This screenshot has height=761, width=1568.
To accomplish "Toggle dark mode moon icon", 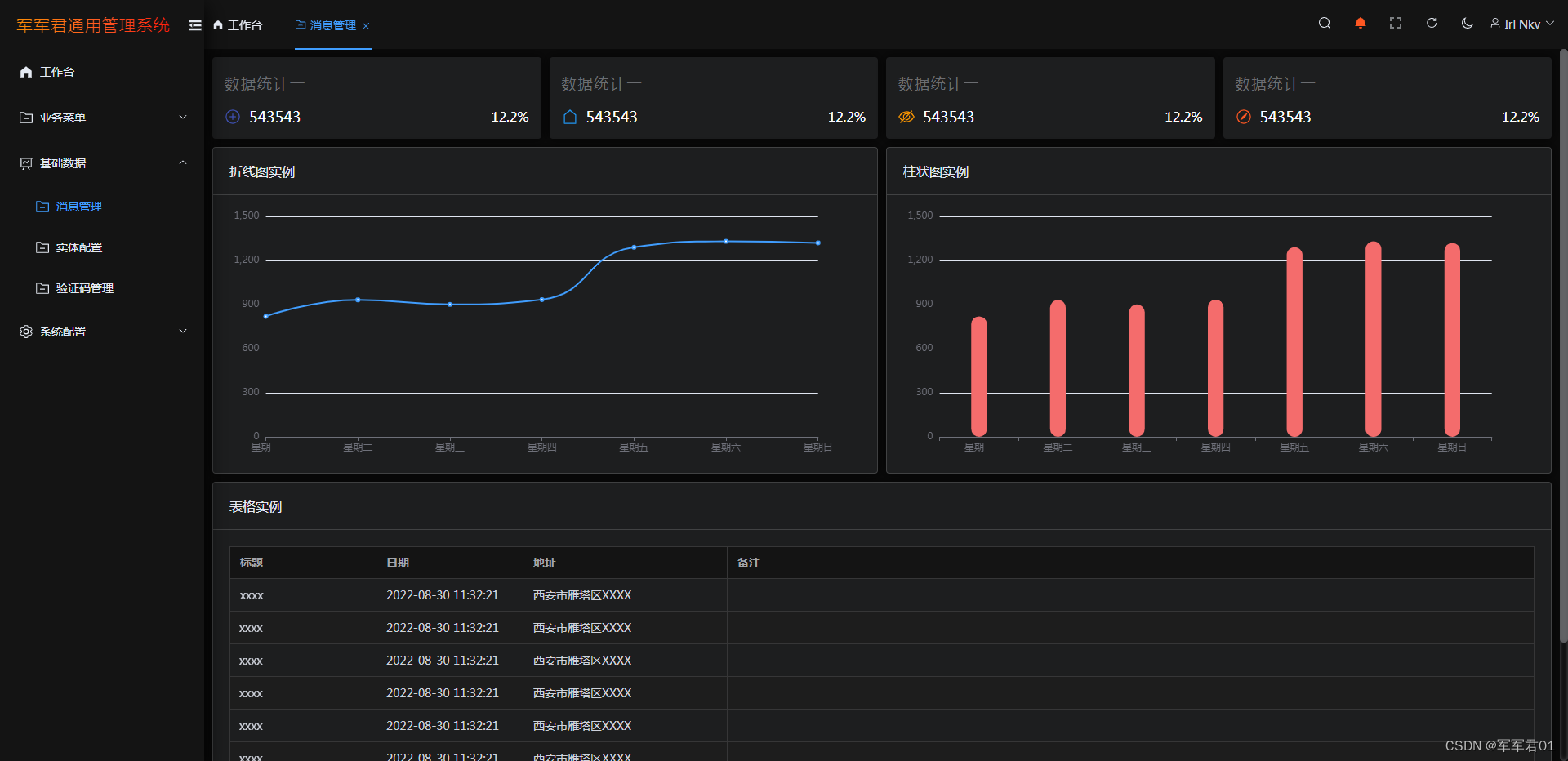I will [x=1467, y=24].
